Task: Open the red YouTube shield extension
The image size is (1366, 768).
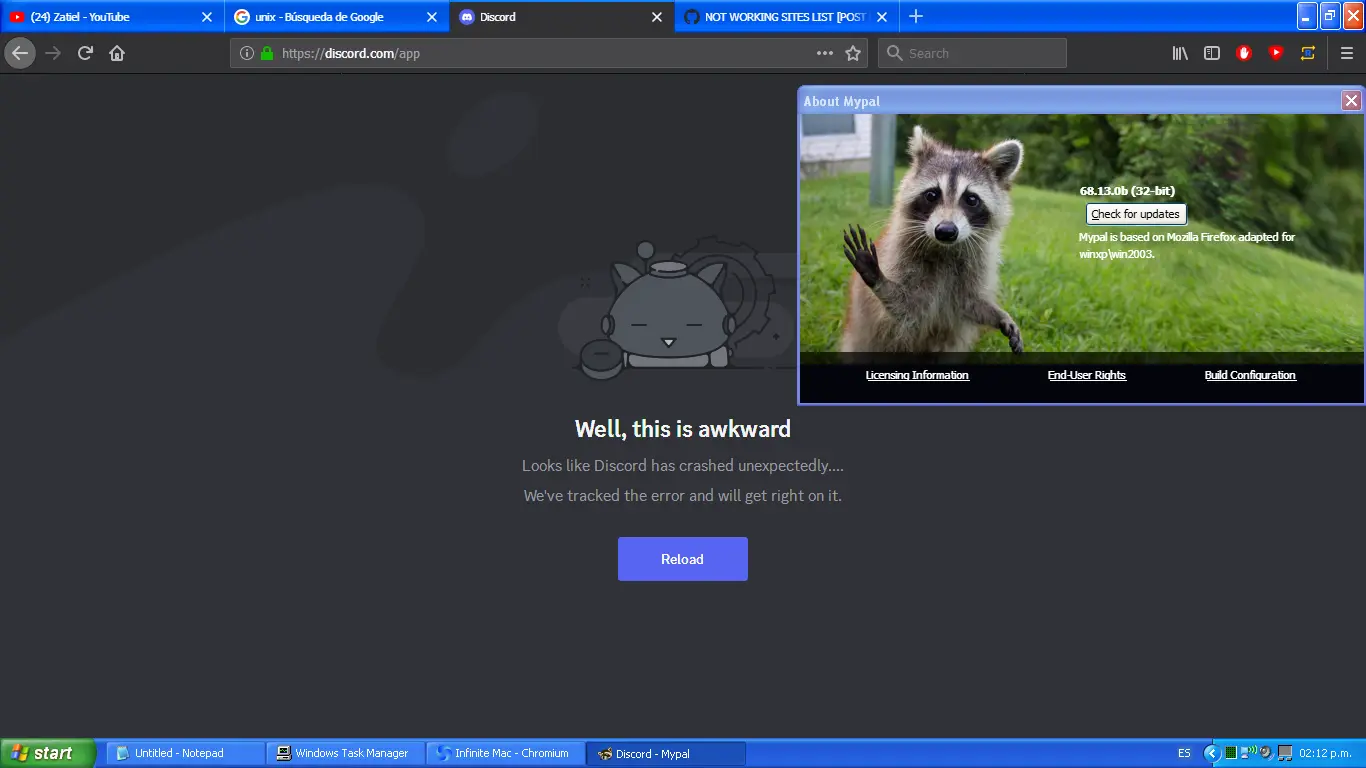Action: [1276, 53]
